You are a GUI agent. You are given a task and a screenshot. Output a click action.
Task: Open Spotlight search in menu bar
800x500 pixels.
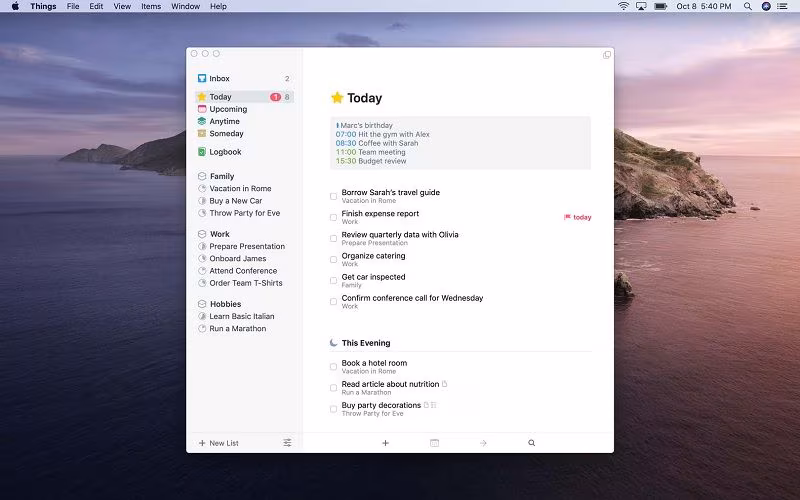[747, 6]
